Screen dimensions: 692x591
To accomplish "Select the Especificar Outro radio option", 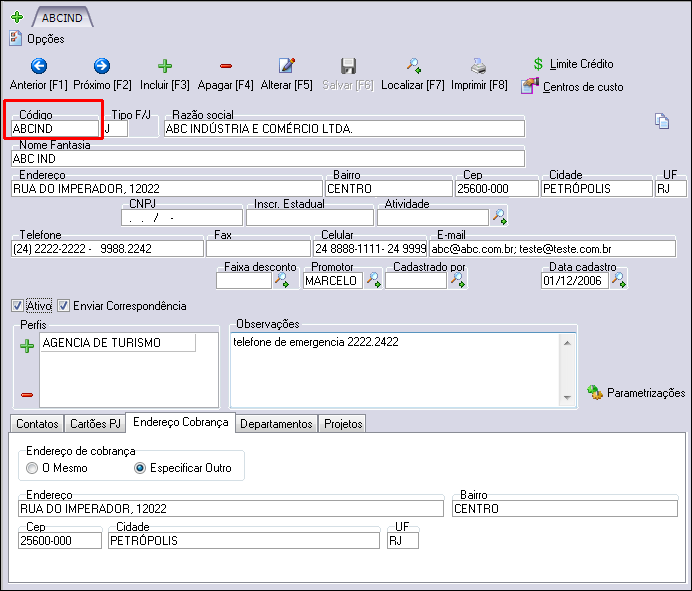I will click(x=139, y=468).
